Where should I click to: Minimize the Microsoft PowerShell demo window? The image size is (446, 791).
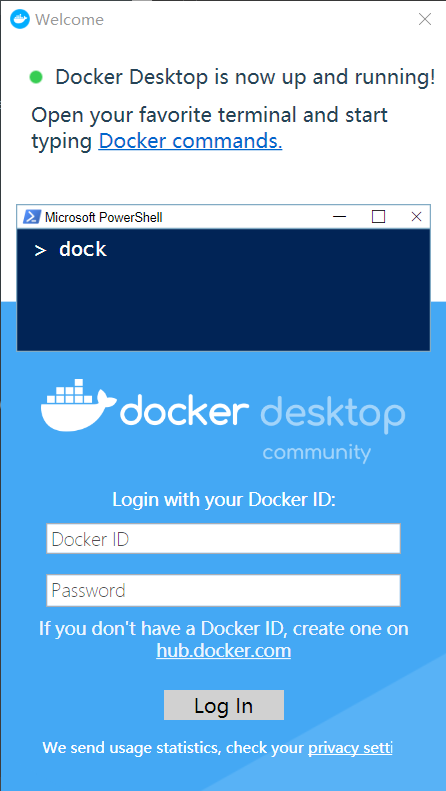click(340, 217)
